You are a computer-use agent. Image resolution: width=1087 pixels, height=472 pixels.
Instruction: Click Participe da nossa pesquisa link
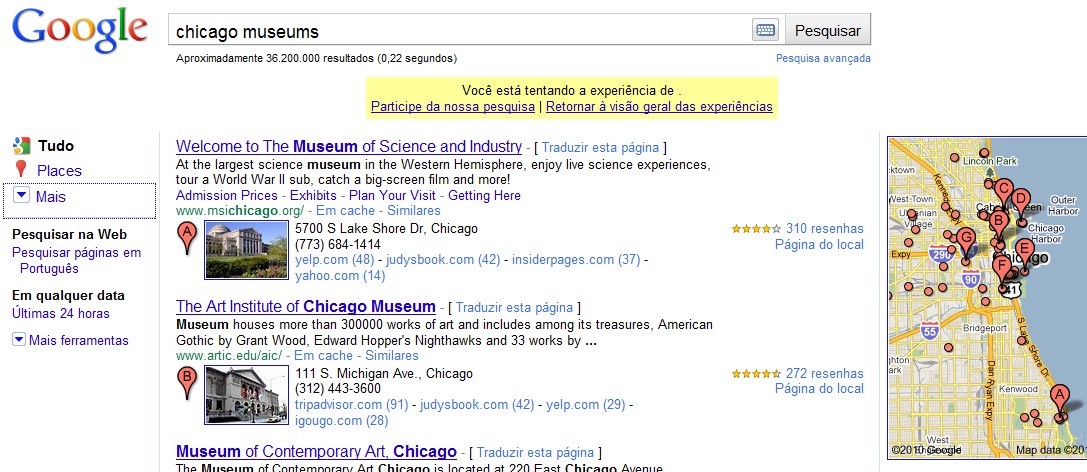pyautogui.click(x=453, y=107)
